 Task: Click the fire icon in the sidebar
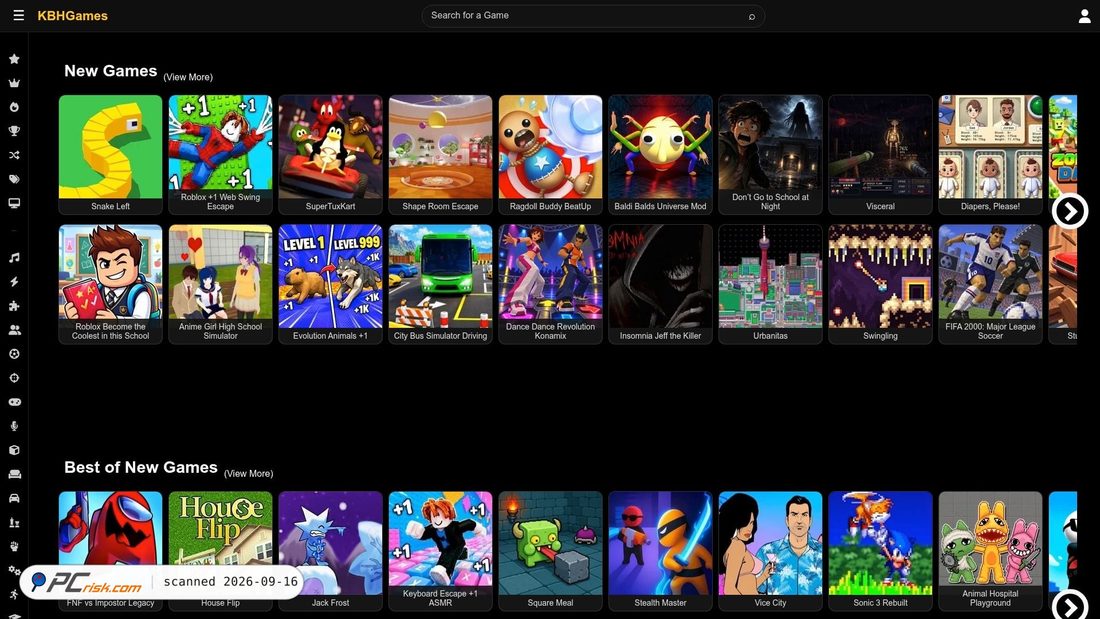click(x=14, y=107)
